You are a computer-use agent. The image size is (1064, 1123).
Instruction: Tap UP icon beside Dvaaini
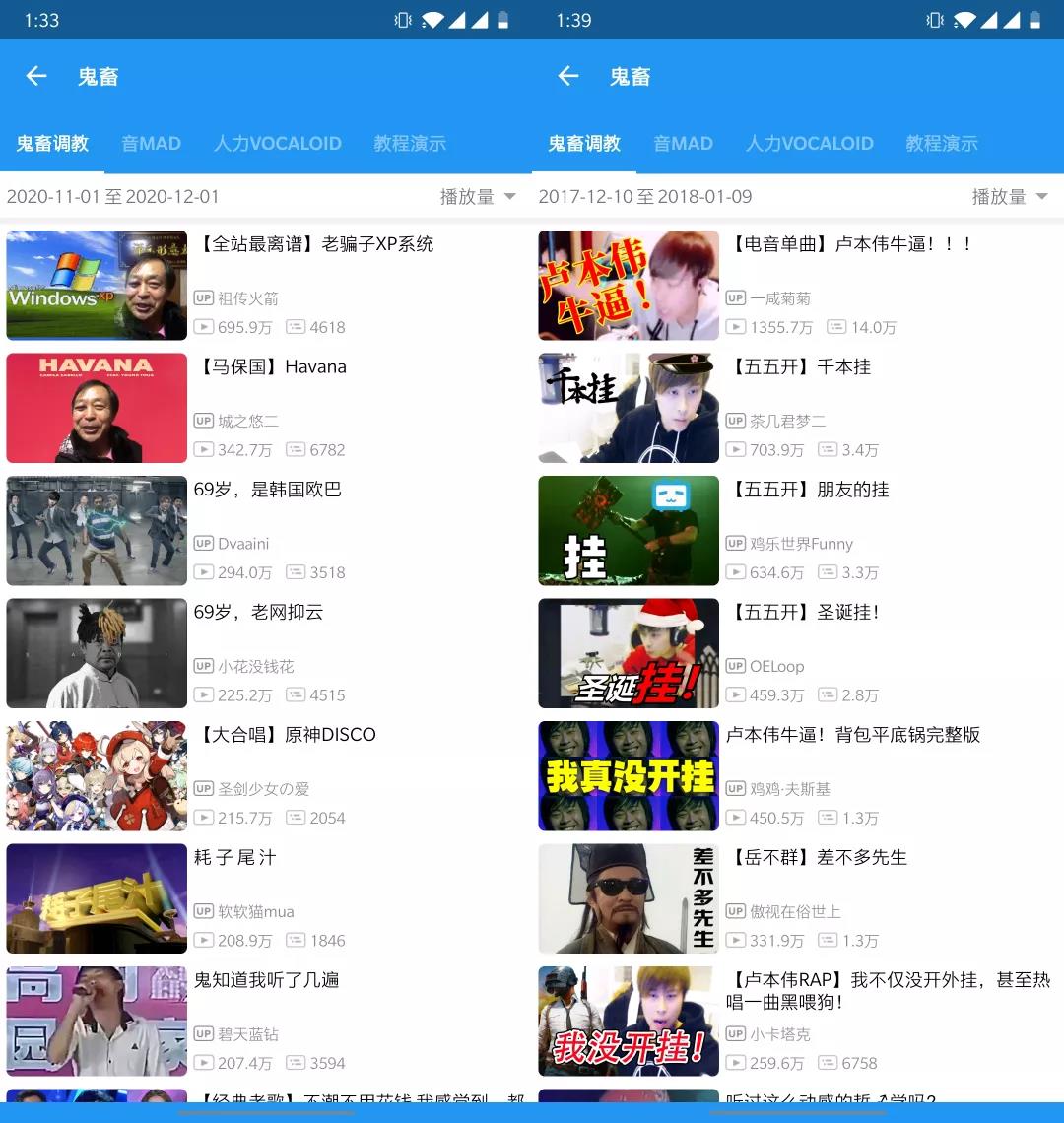(x=204, y=543)
